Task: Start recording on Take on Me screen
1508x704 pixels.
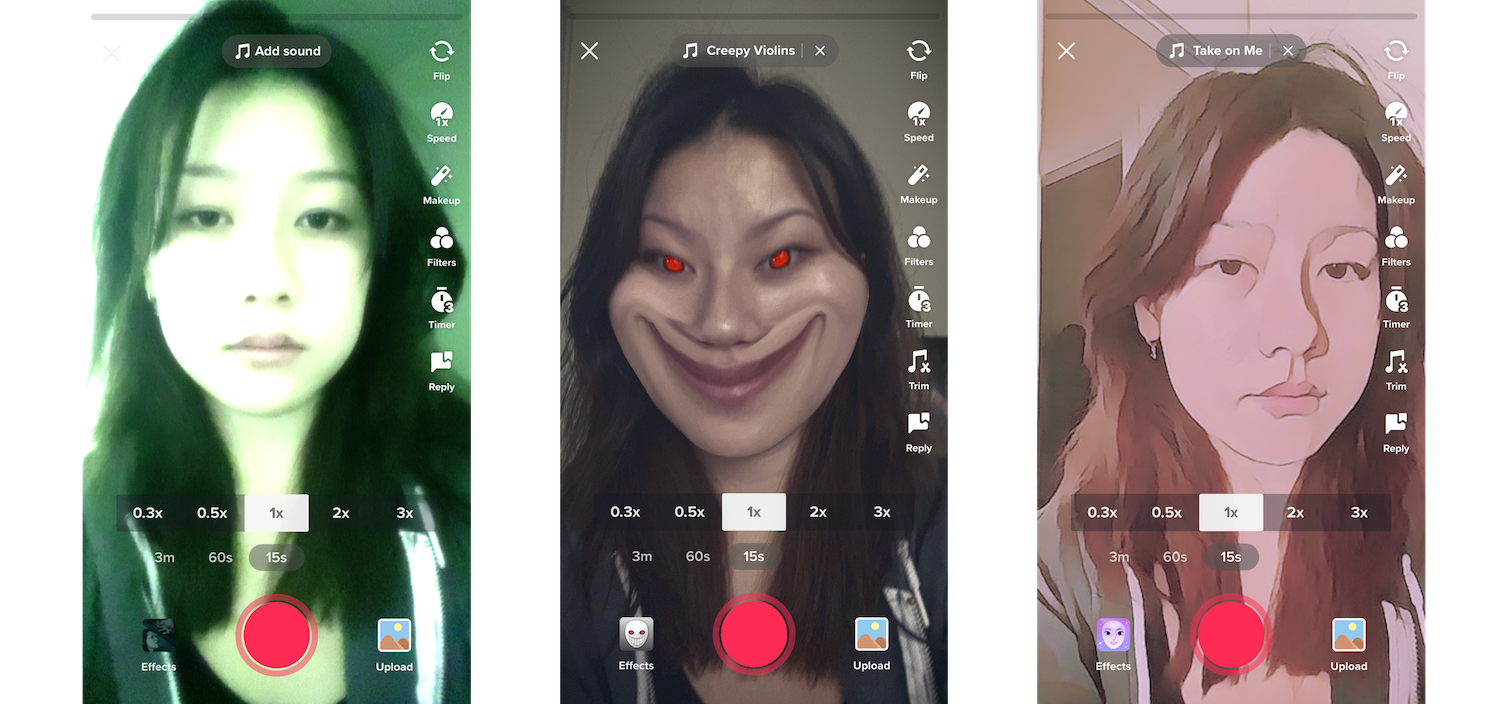Action: click(x=1231, y=634)
